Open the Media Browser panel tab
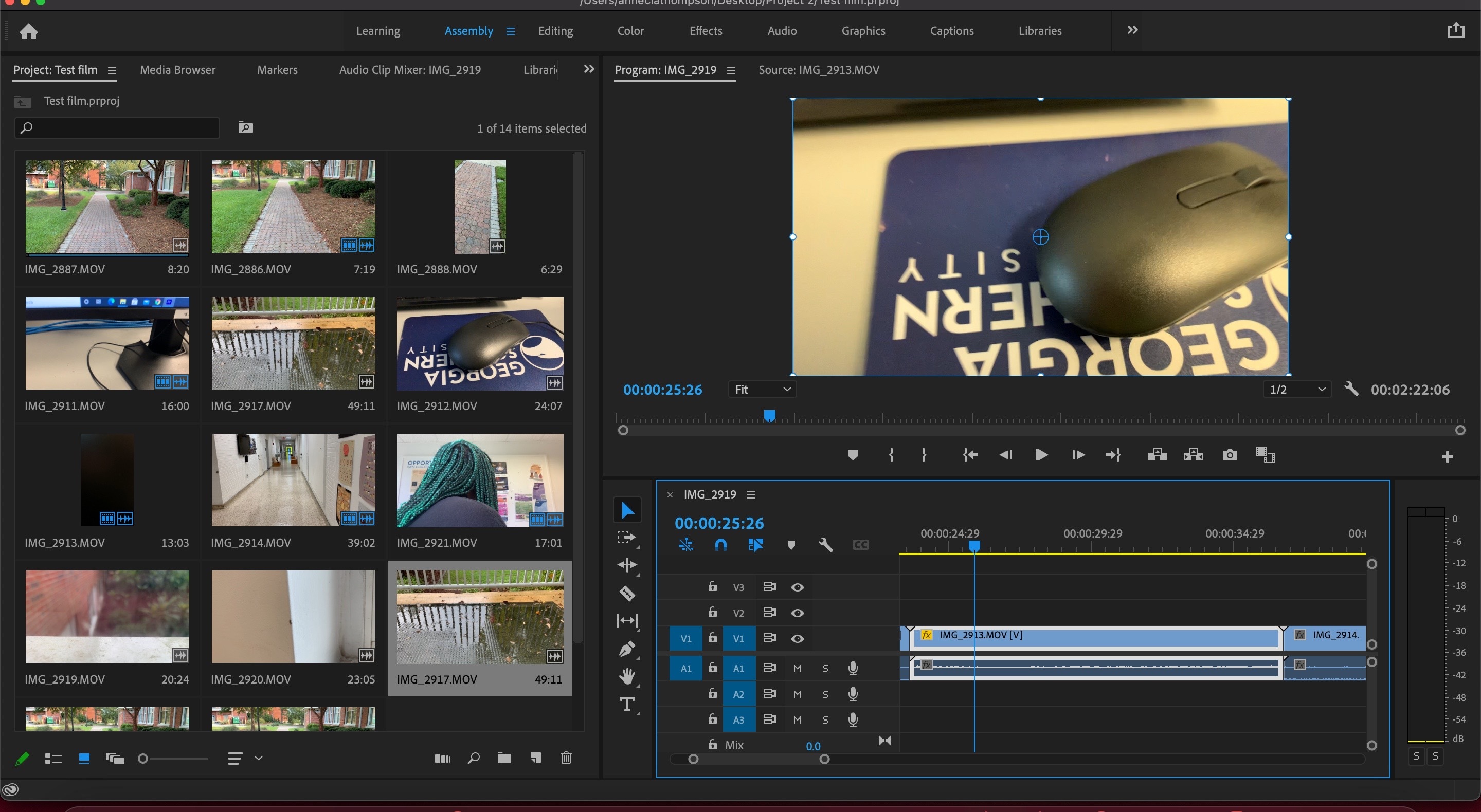This screenshot has height=812, width=1481. pos(177,70)
